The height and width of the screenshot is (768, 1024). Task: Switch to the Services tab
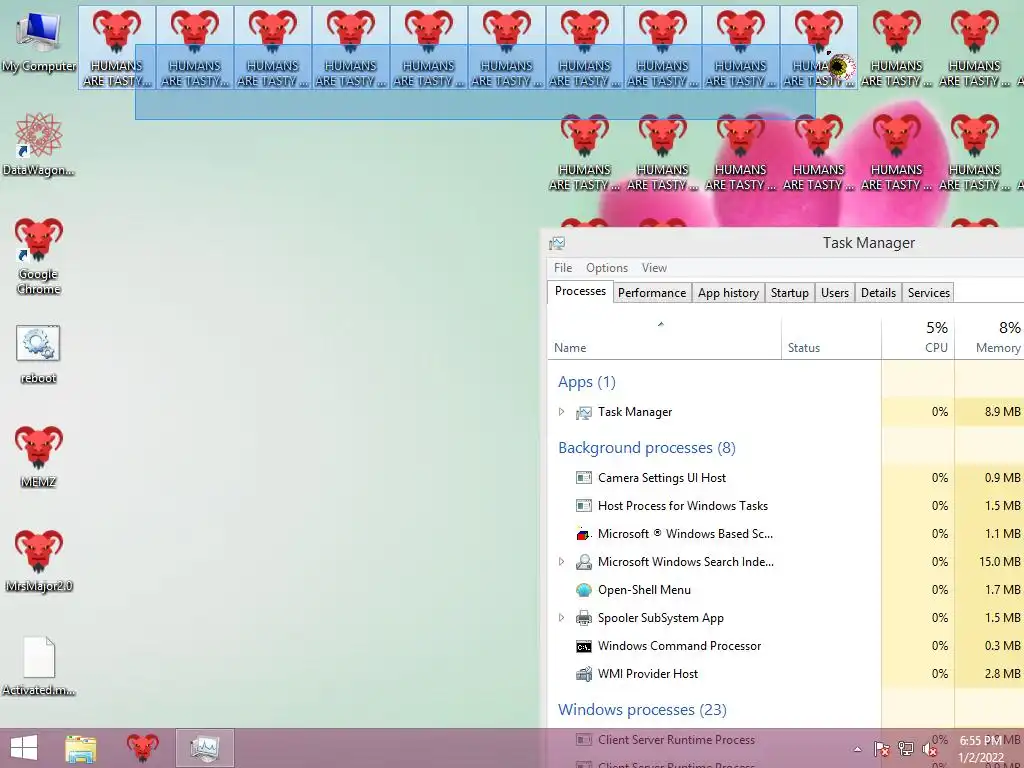pos(929,293)
